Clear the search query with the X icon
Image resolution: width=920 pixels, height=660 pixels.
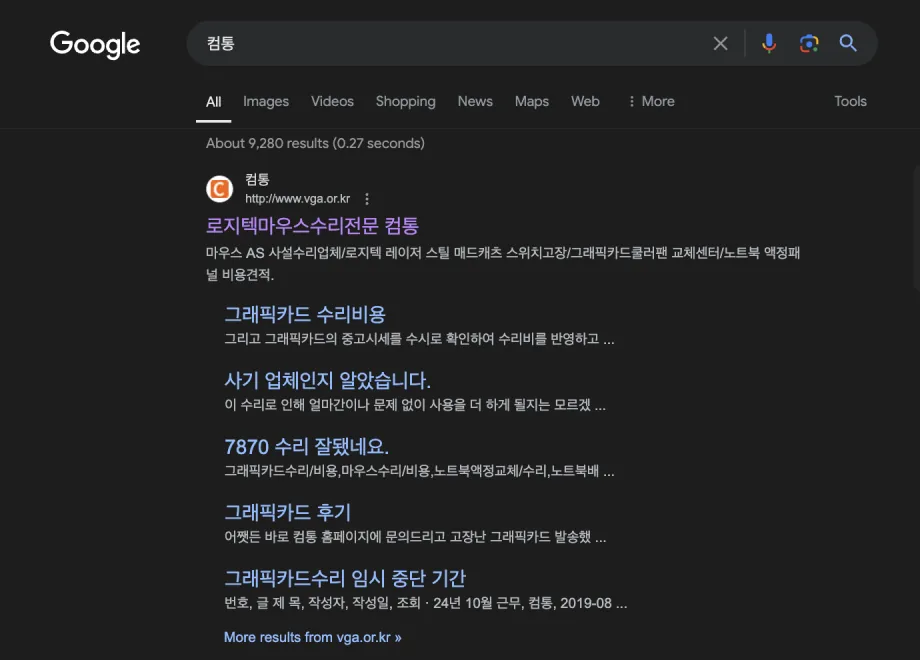click(721, 43)
